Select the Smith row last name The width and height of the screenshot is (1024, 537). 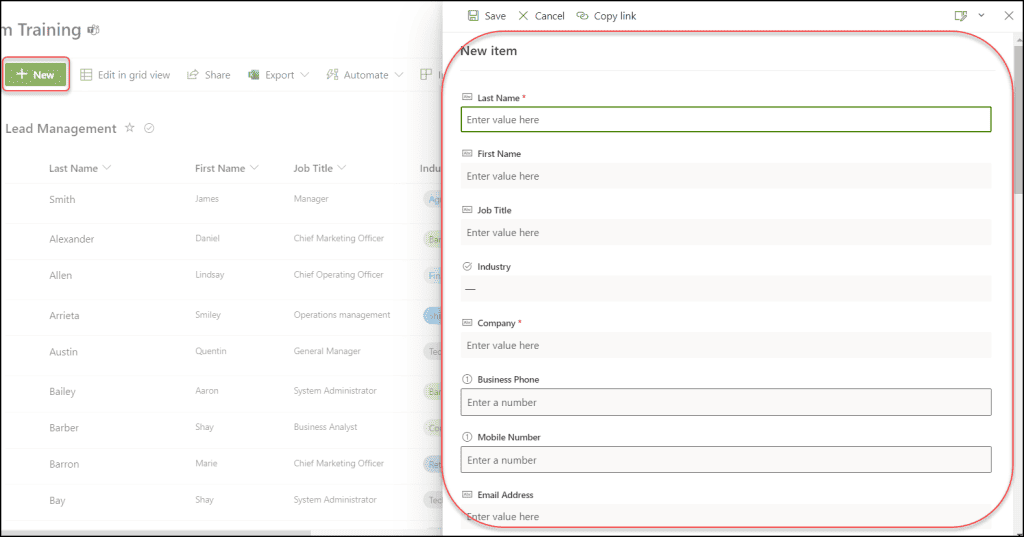click(62, 199)
